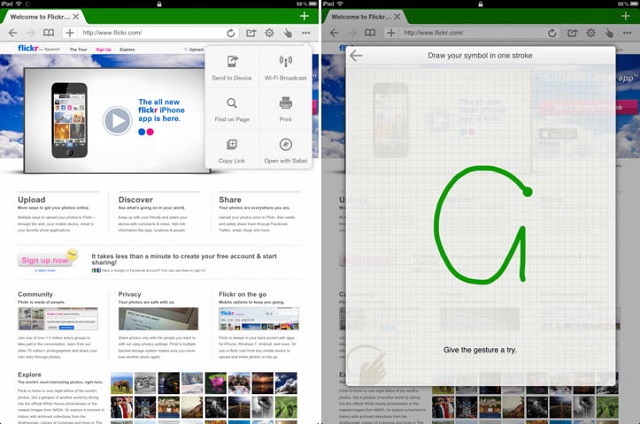This screenshot has width=640, height=424.
Task: Click the Share section heading
Action: [230, 200]
